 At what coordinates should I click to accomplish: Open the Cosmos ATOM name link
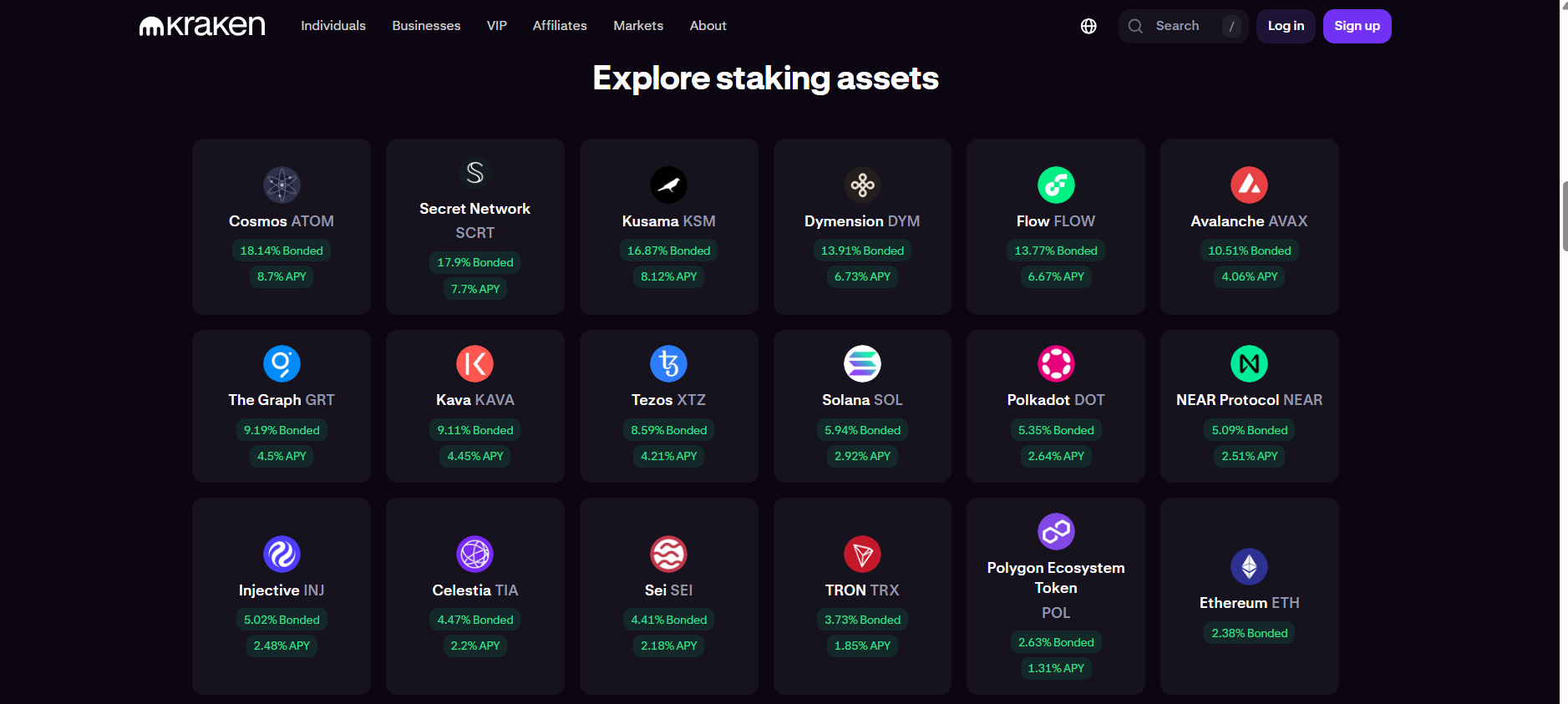[282, 221]
